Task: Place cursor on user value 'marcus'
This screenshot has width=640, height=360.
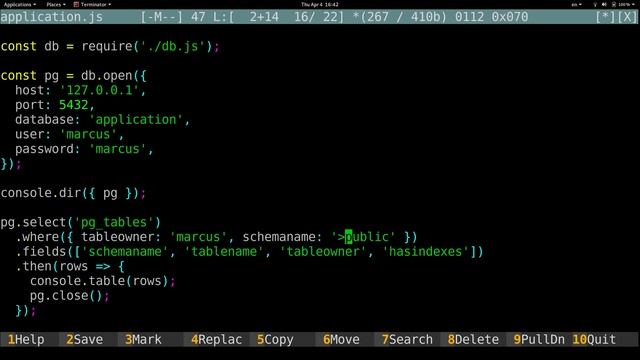Action: point(88,134)
